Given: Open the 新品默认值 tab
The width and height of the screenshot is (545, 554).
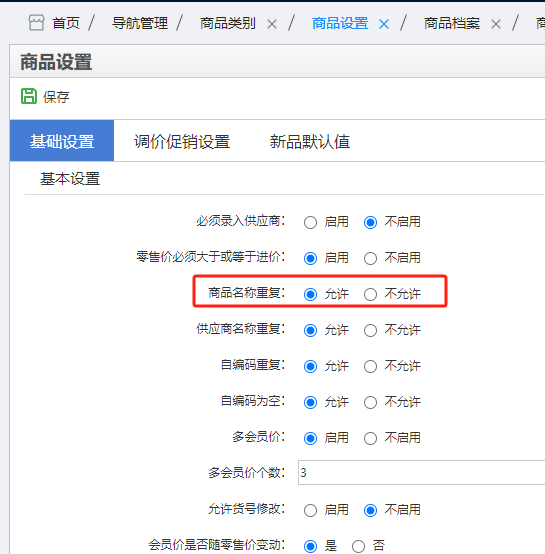Looking at the screenshot, I should coord(310,141).
